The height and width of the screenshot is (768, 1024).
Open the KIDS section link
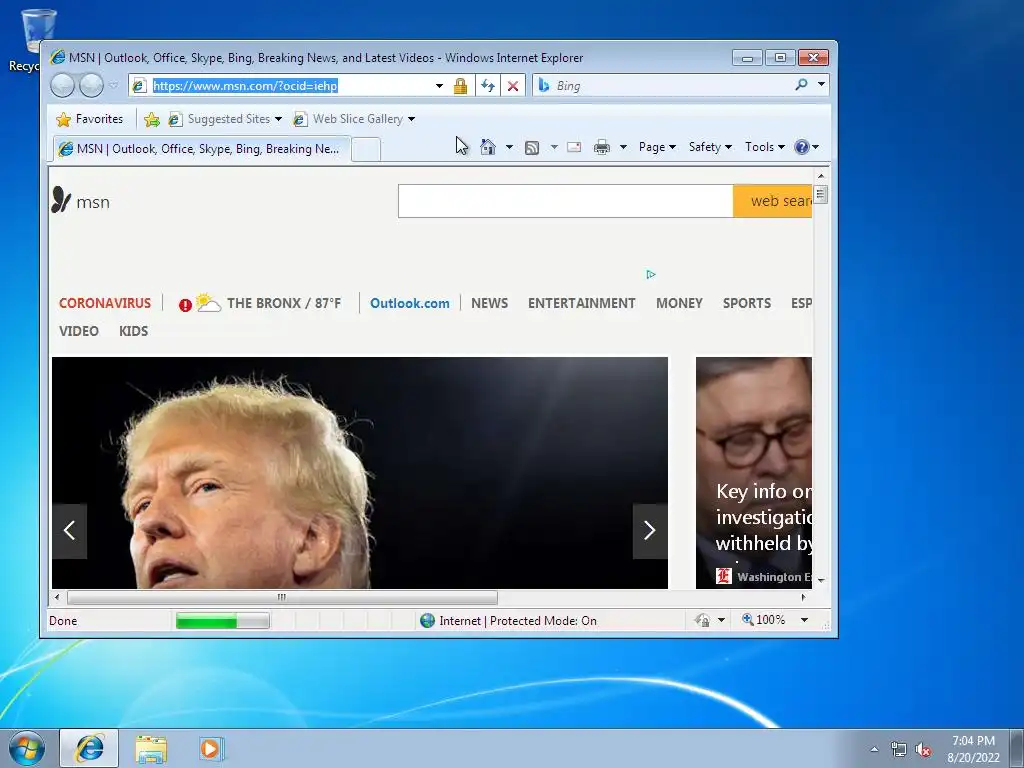(x=133, y=331)
